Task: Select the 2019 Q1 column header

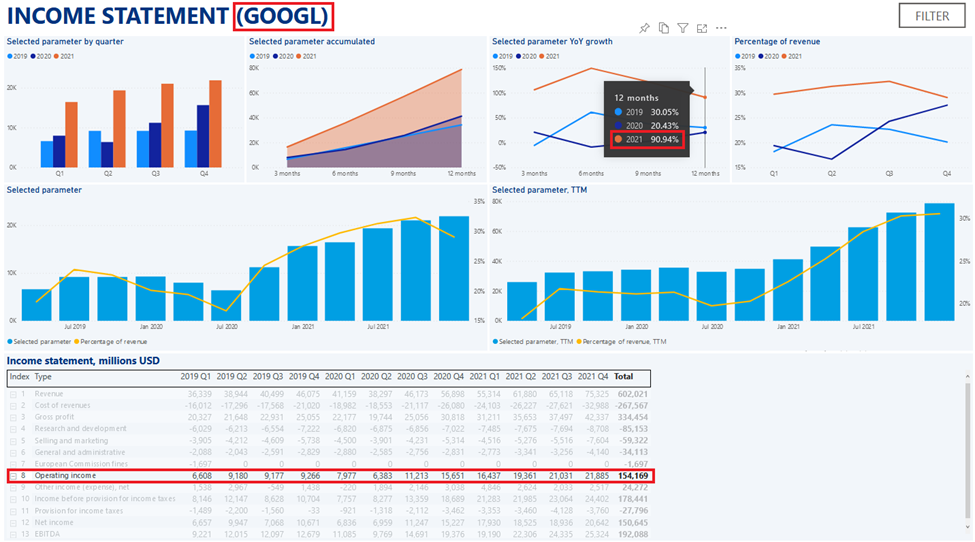Action: 195,377
